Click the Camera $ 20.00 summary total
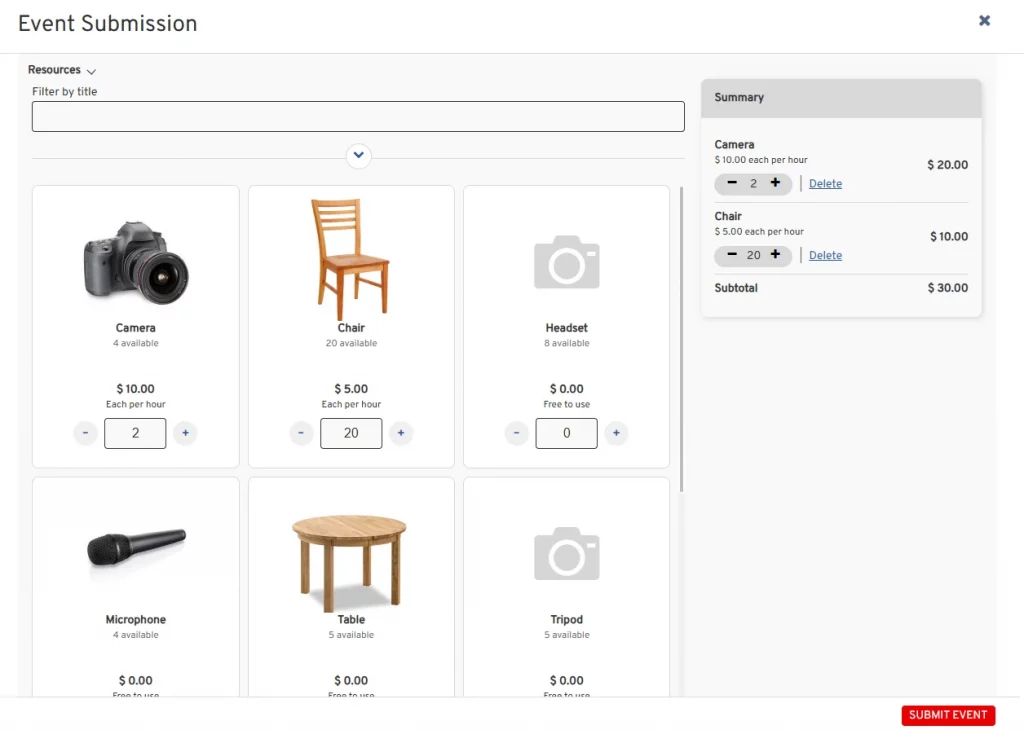This screenshot has width=1024, height=730. 948,165
